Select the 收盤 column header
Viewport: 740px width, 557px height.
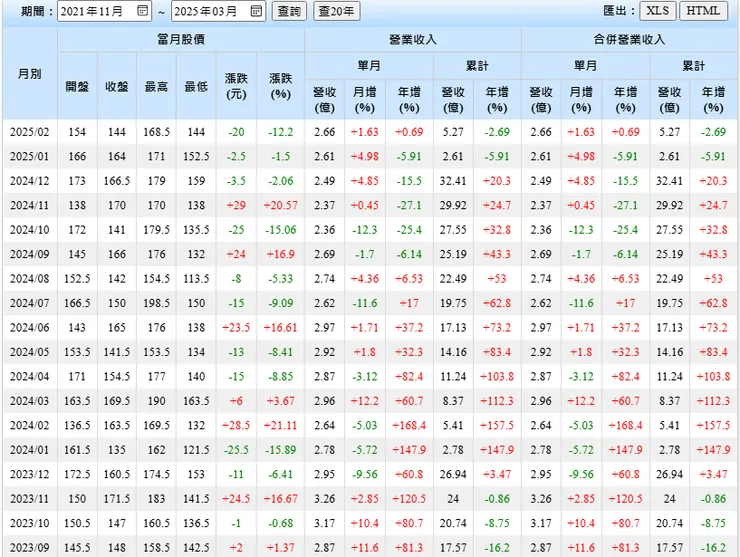pyautogui.click(x=117, y=86)
